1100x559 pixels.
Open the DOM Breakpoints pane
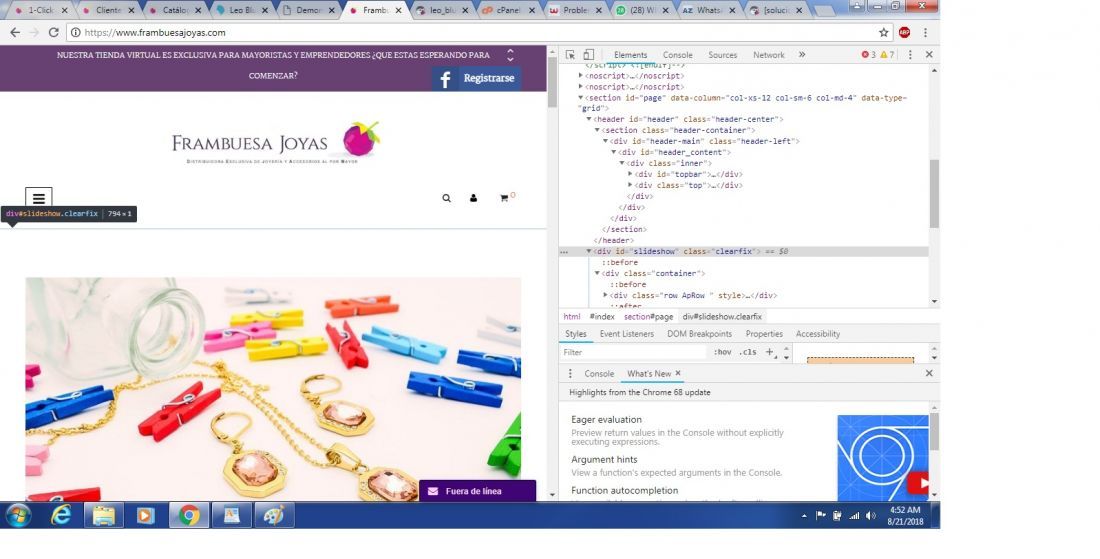(699, 334)
